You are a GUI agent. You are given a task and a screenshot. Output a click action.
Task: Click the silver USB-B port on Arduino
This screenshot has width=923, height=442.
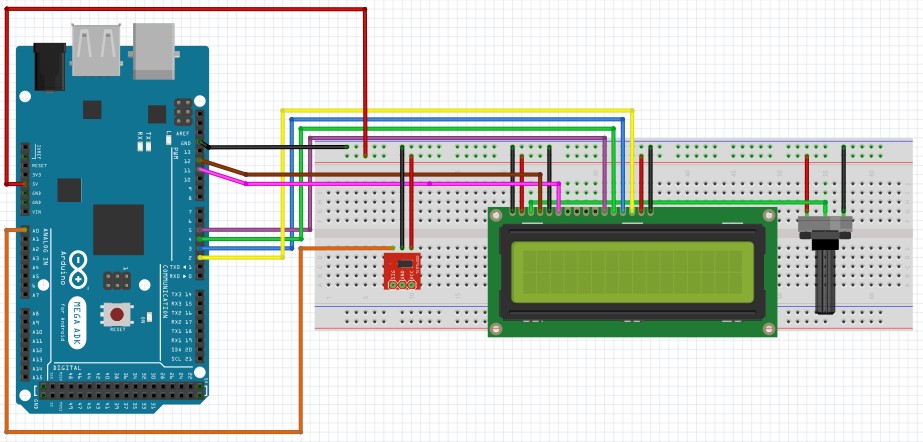154,51
